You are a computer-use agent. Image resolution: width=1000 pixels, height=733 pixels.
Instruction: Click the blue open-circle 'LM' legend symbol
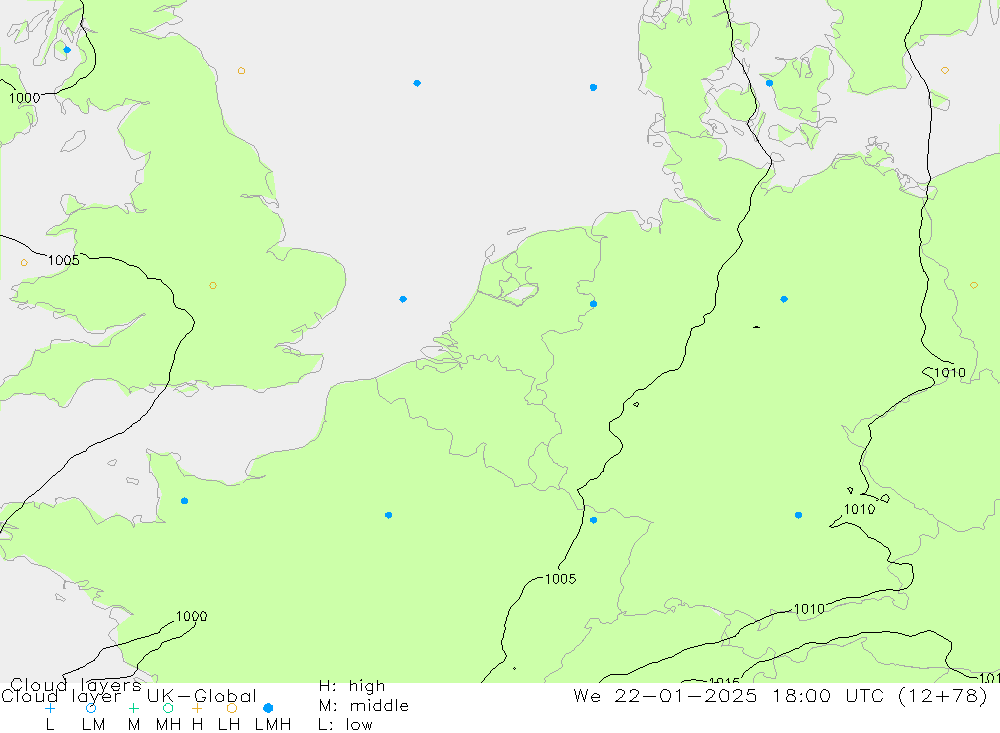(91, 708)
